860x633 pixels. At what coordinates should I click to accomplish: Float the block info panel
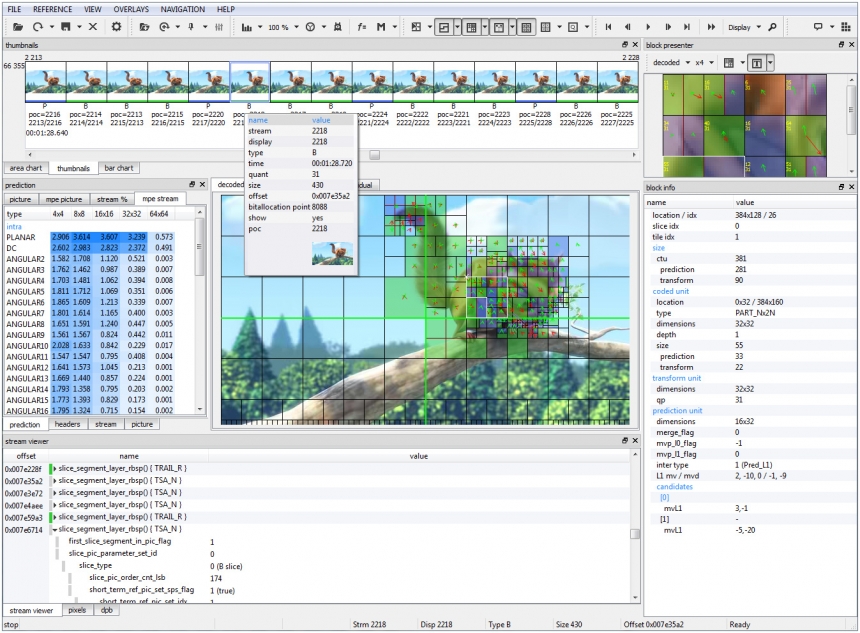coord(841,187)
